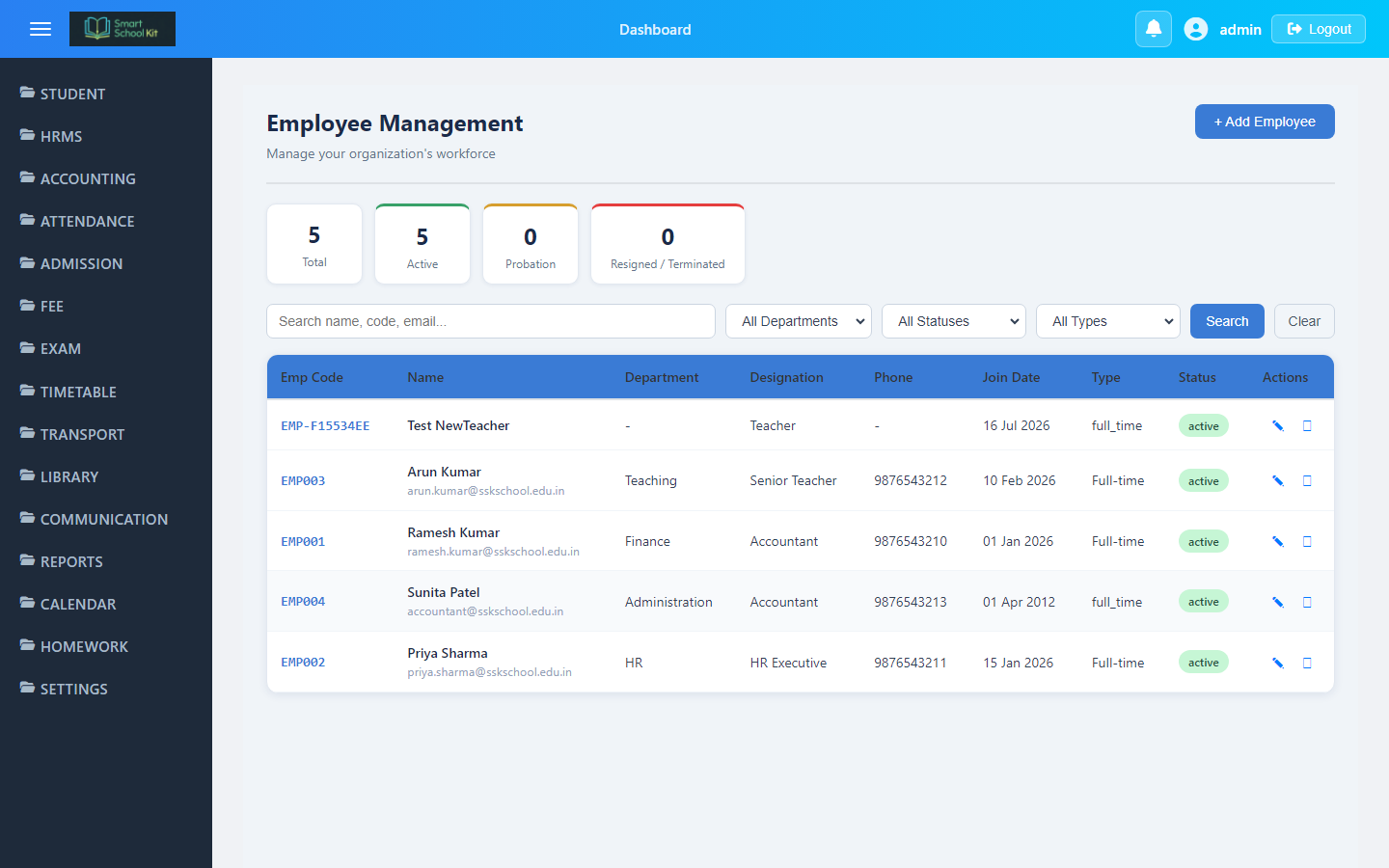Click the folder icon beside EXAM

pos(28,347)
